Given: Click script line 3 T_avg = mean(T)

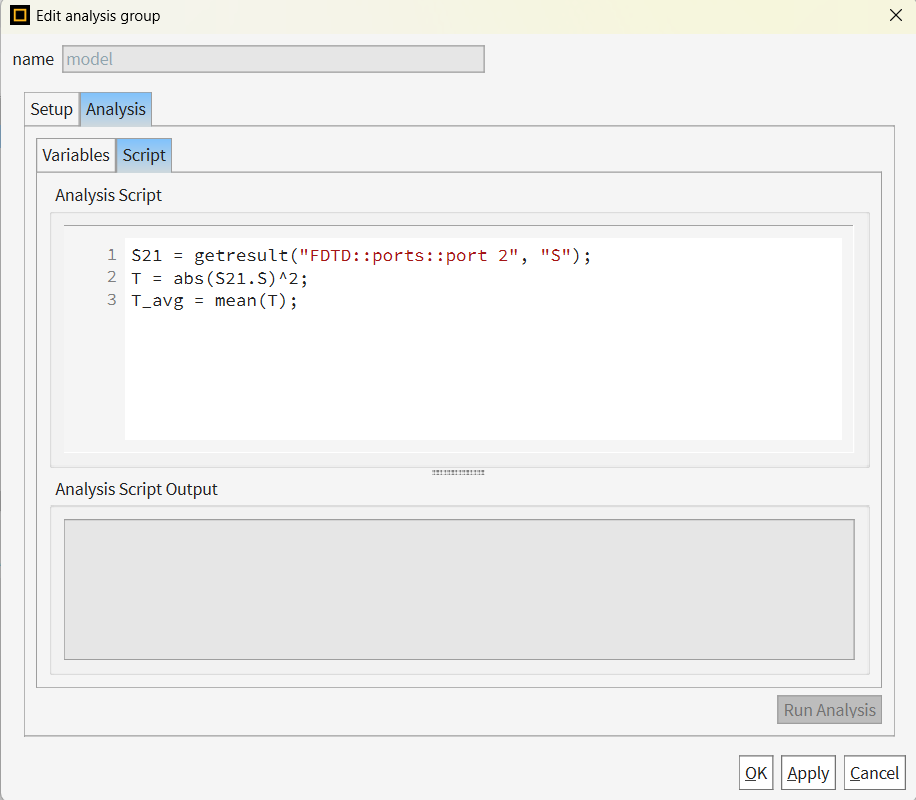Looking at the screenshot, I should [214, 302].
